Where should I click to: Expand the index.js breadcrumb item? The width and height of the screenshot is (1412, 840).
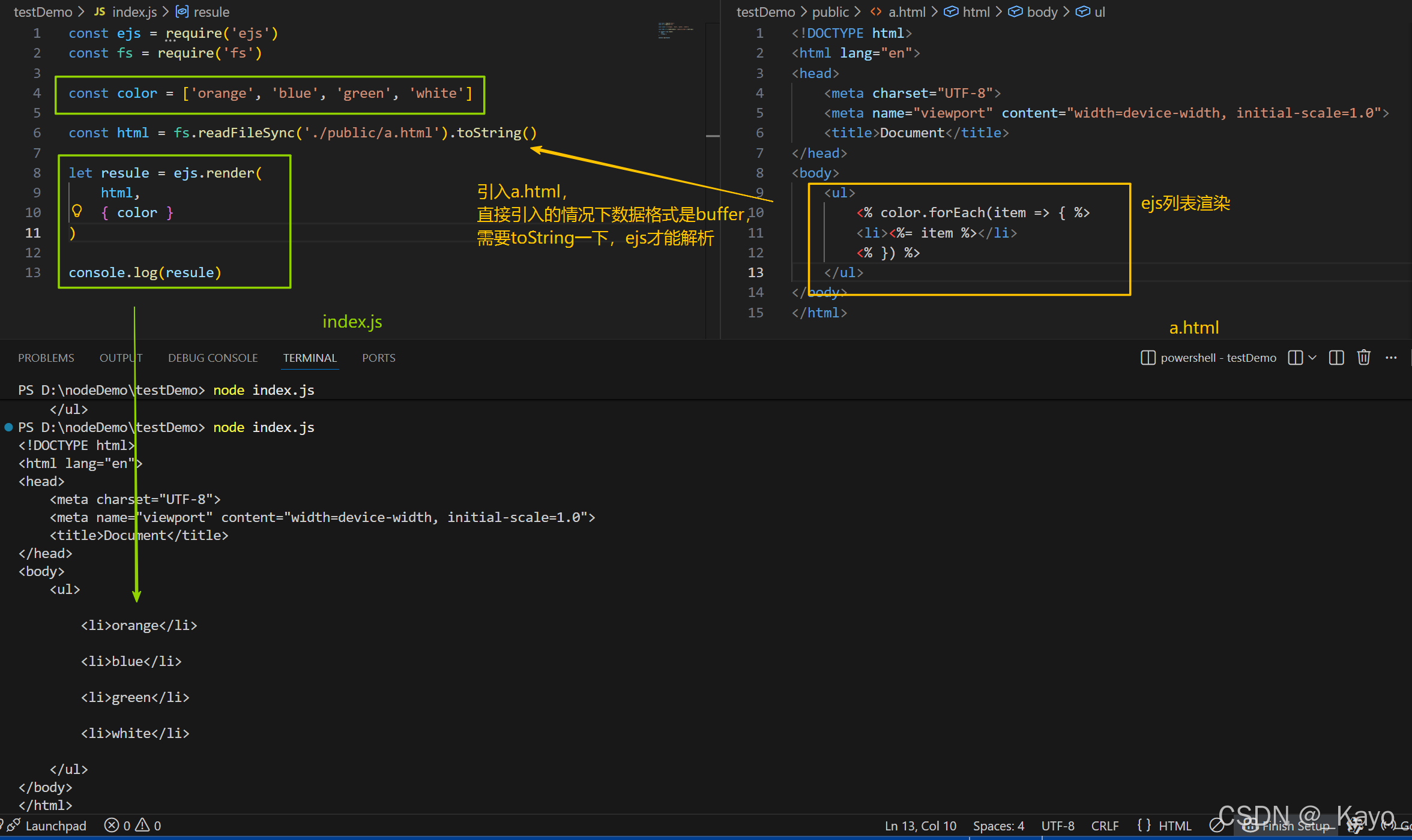click(x=134, y=12)
